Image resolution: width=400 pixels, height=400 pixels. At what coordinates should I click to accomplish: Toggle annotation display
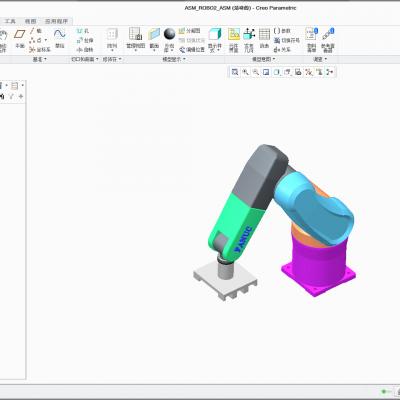click(x=319, y=72)
